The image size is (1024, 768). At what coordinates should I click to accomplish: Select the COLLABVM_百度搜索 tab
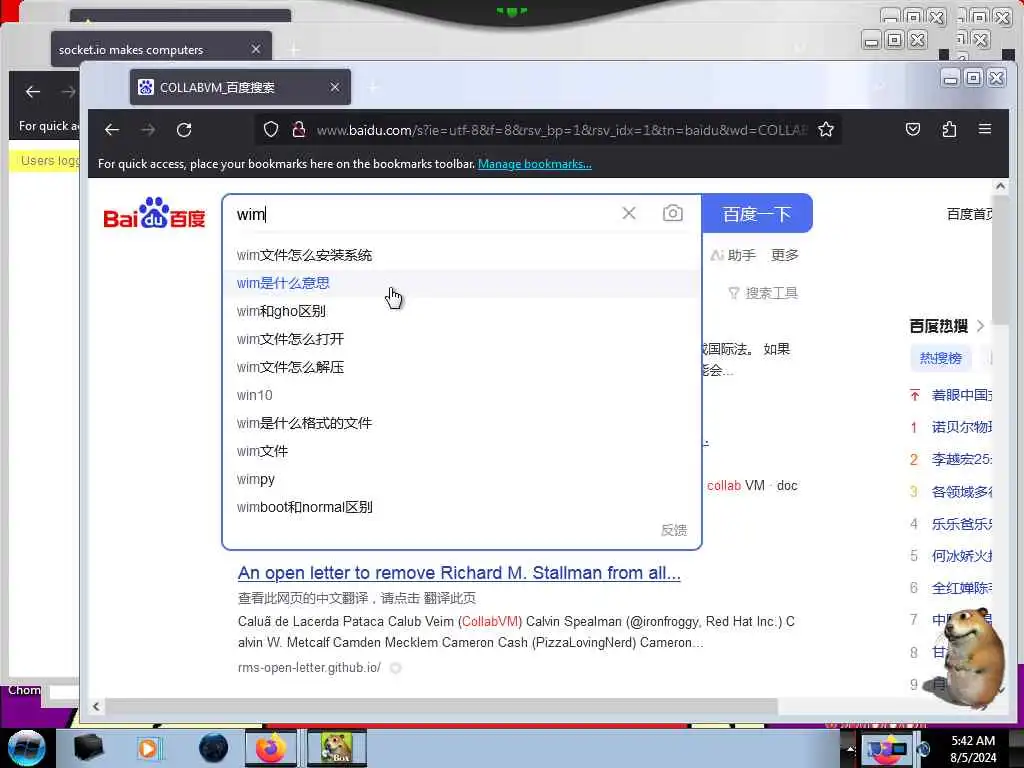point(240,87)
